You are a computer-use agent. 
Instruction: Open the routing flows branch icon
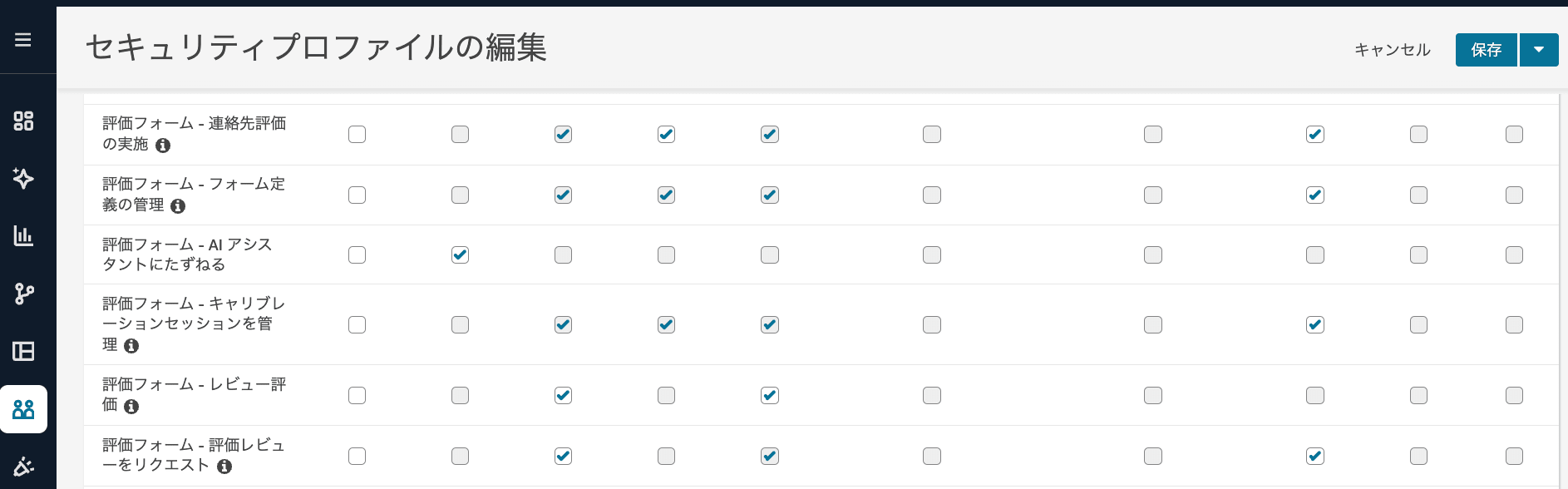click(23, 294)
